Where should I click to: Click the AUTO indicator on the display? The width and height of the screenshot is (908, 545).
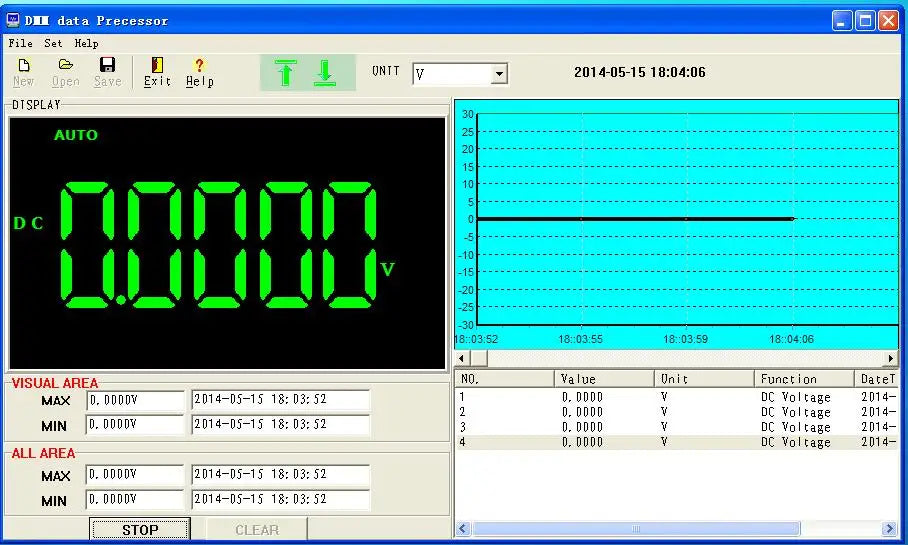tap(76, 135)
